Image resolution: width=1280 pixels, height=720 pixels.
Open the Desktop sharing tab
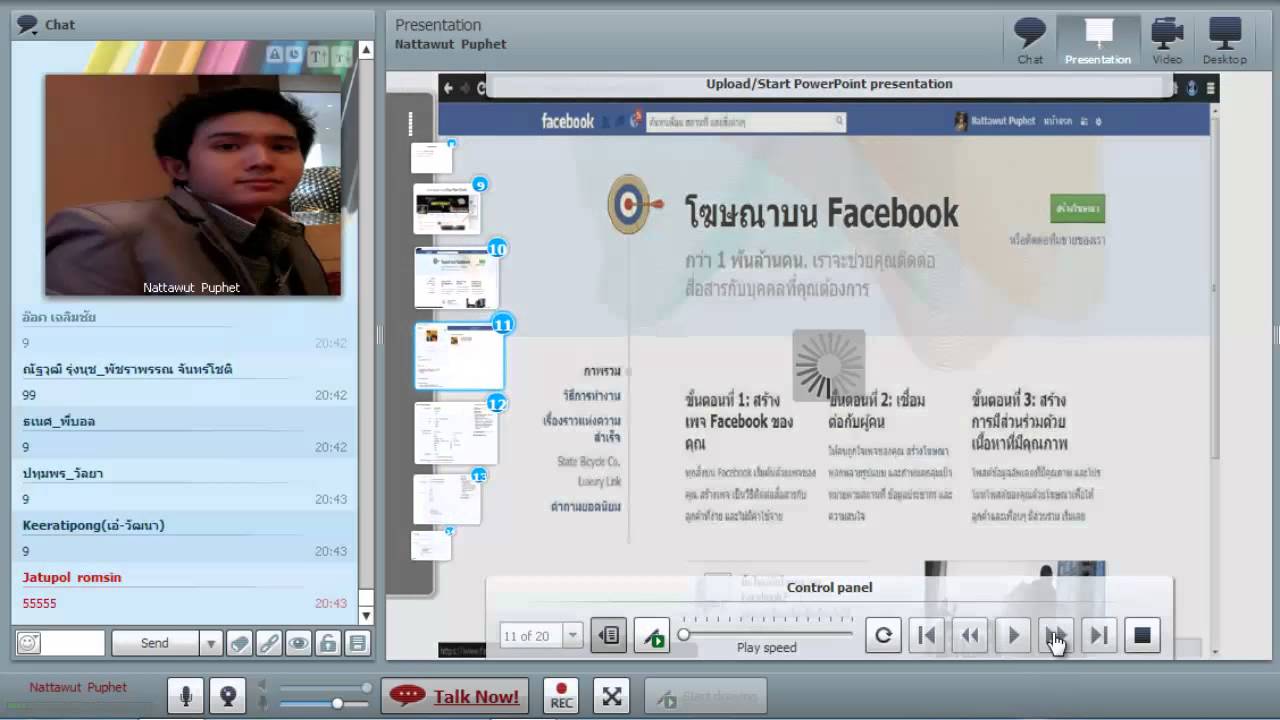pos(1225,41)
